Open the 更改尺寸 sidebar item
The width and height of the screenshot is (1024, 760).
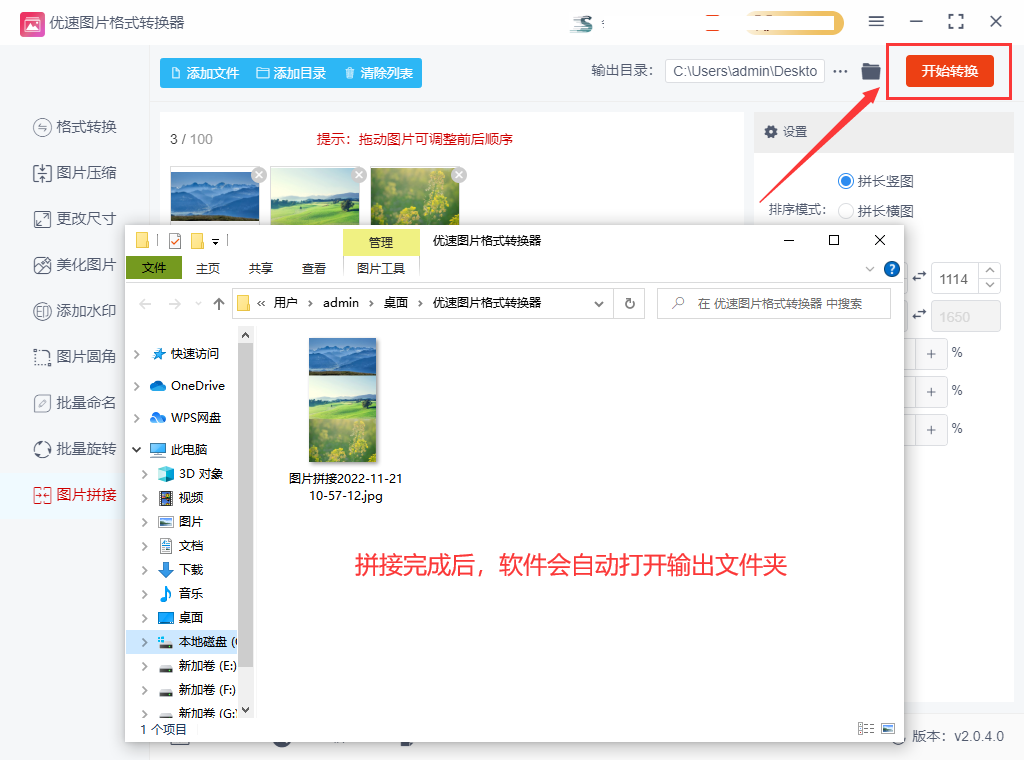74,219
